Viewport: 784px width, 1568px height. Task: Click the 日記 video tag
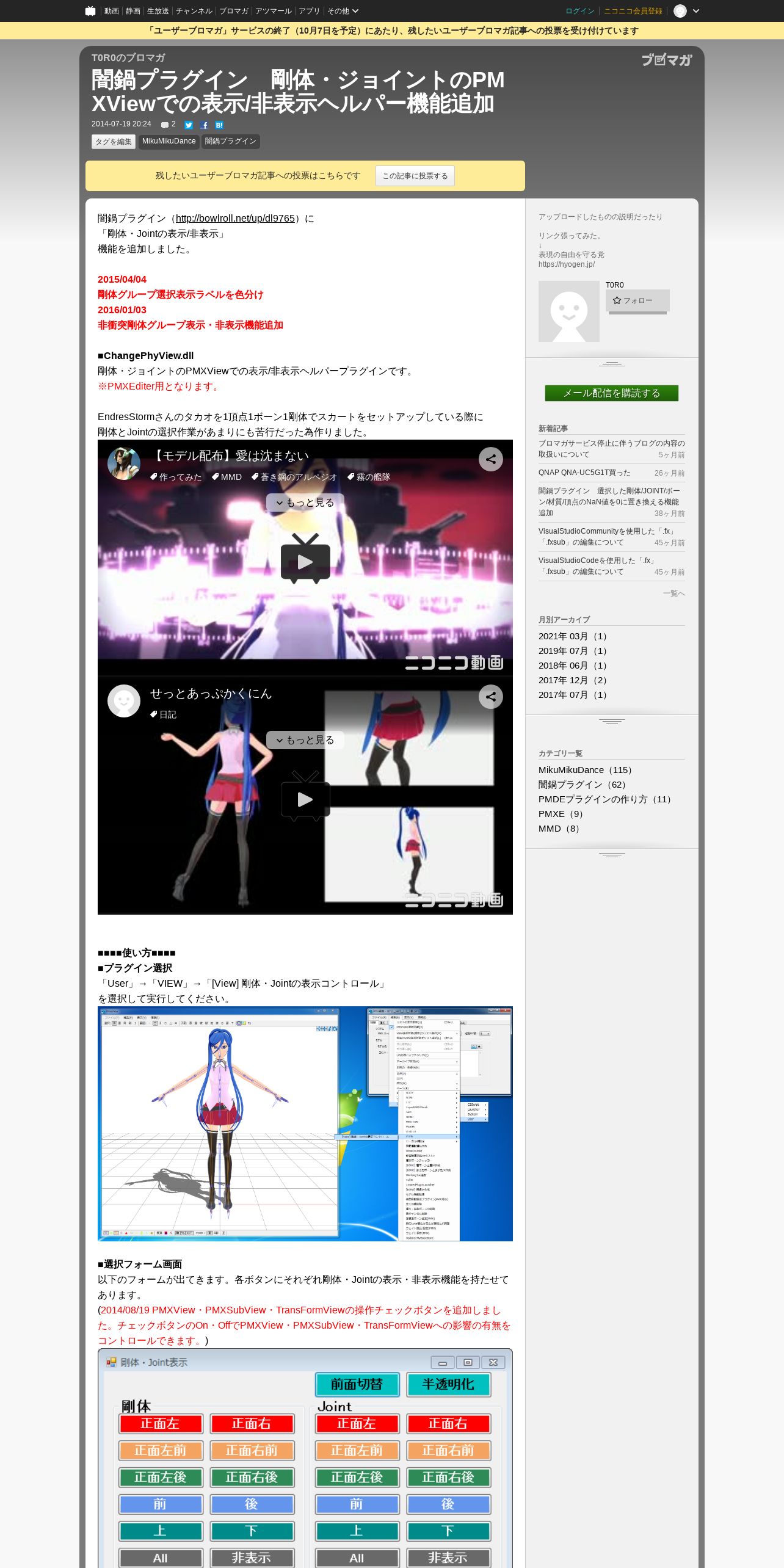click(x=164, y=714)
